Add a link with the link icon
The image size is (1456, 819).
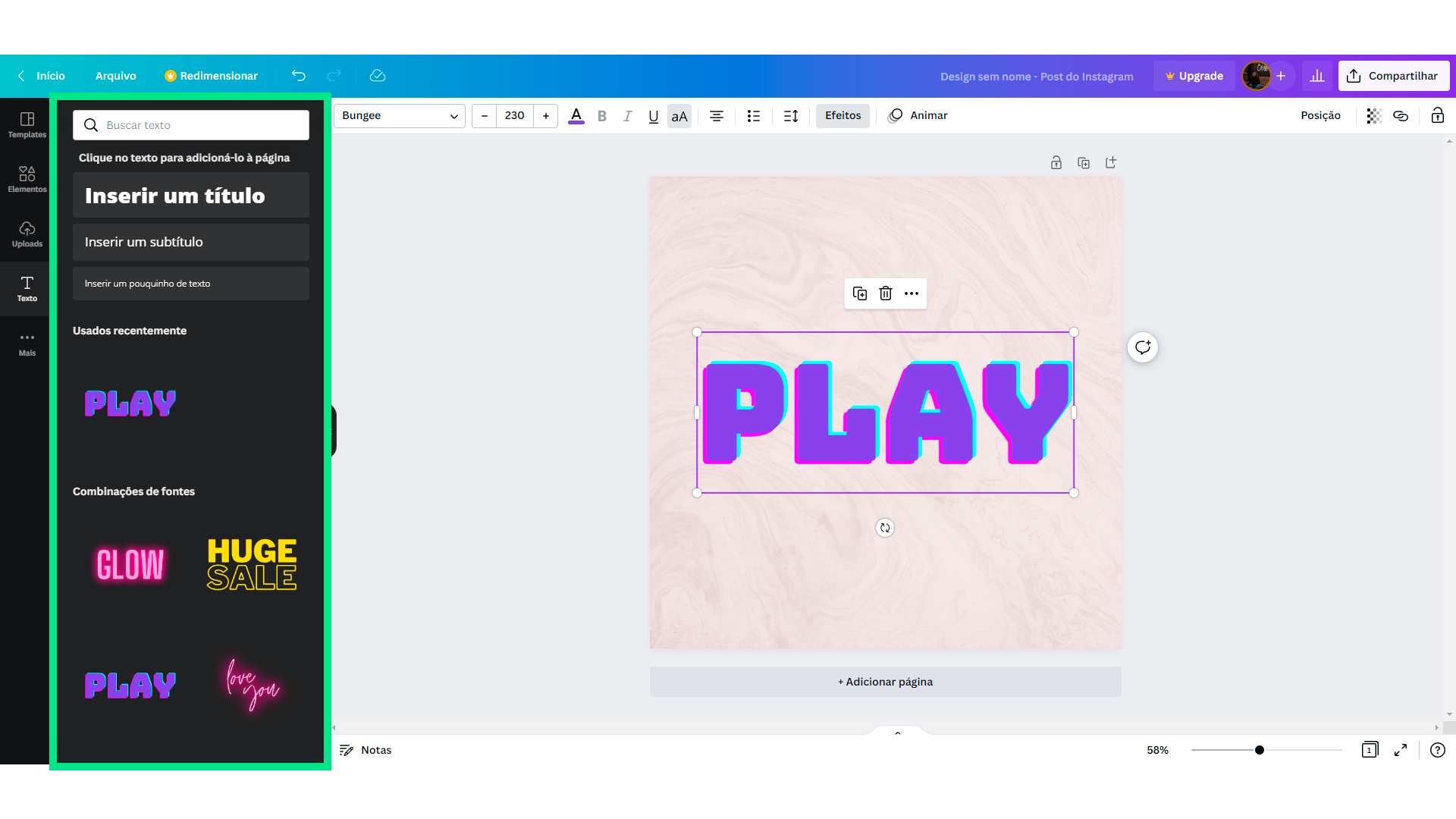tap(1401, 116)
